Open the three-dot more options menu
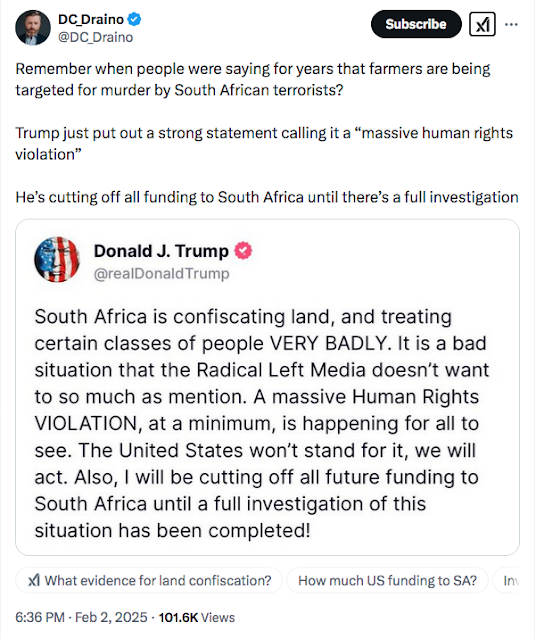 point(511,24)
